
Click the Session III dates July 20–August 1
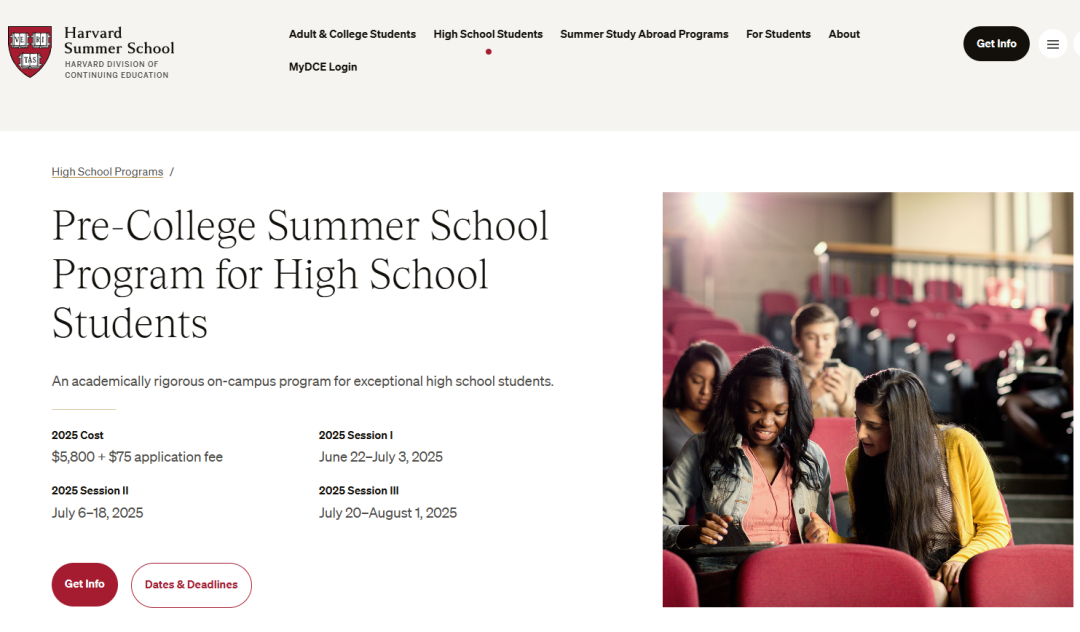coord(388,513)
